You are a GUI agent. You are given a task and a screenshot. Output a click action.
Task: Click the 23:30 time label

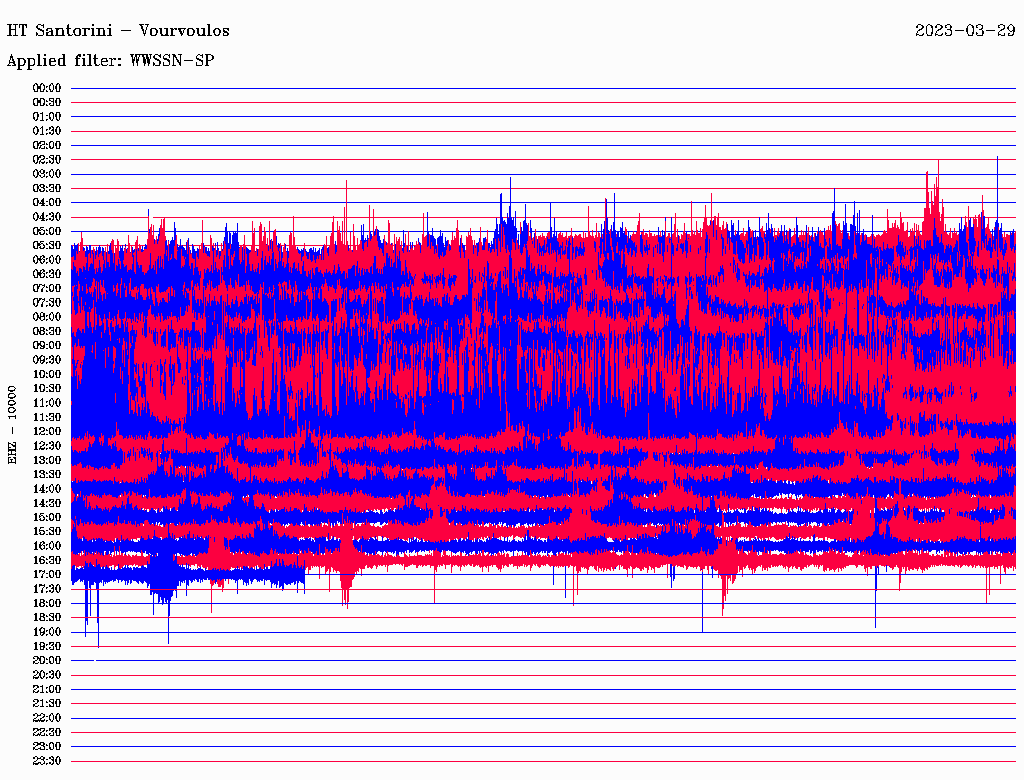coord(47,761)
